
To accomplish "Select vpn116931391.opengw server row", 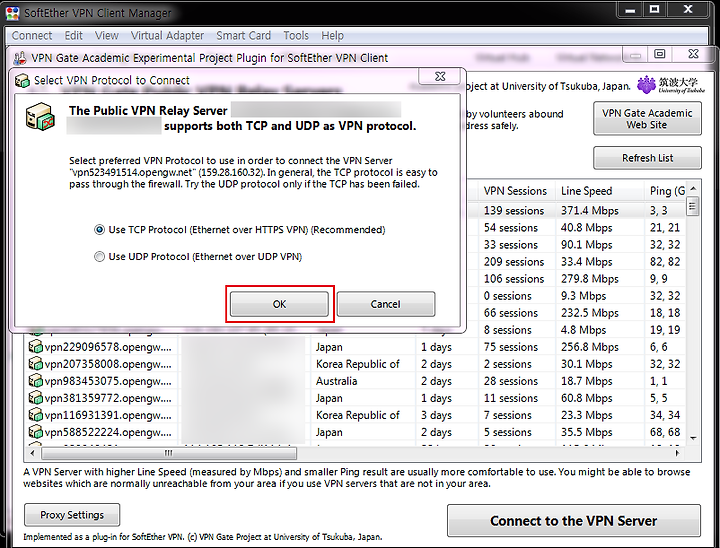I will pyautogui.click(x=356, y=415).
